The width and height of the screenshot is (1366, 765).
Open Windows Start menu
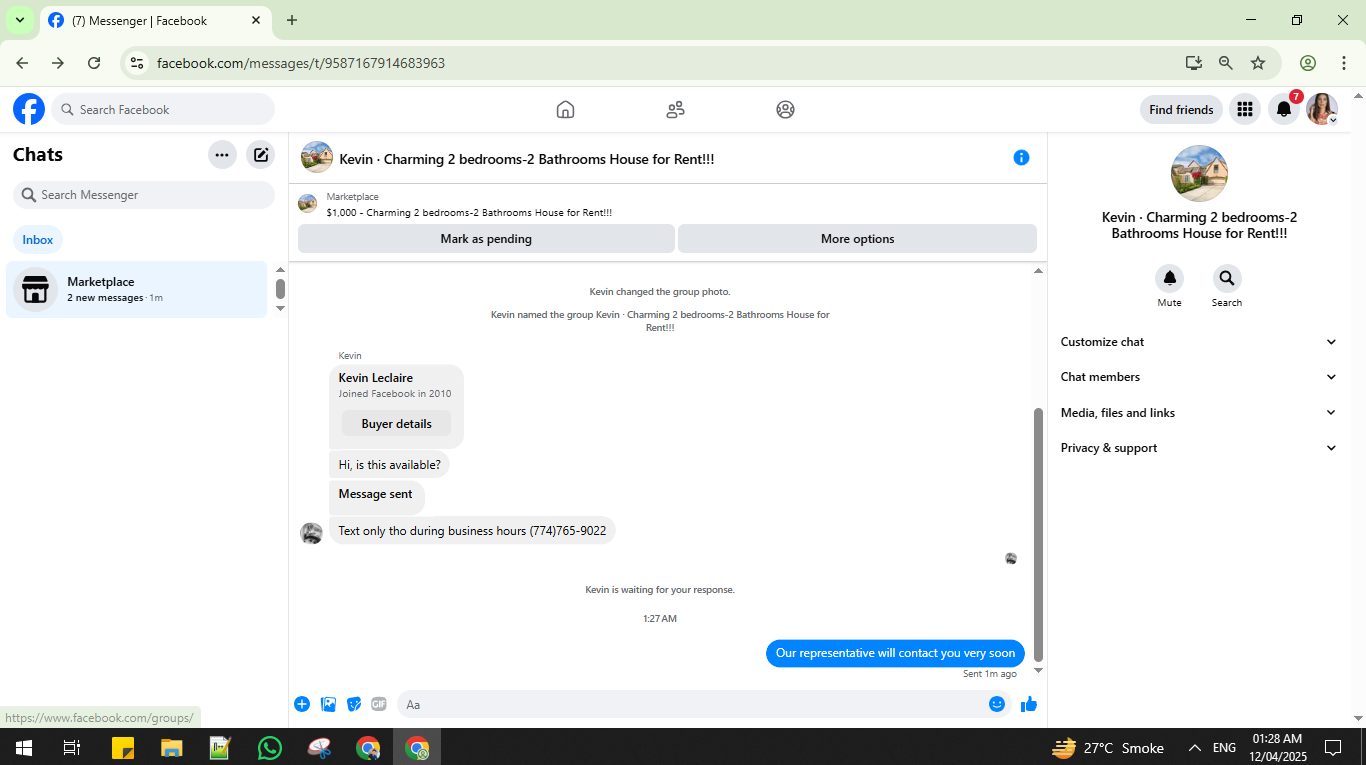(23, 747)
